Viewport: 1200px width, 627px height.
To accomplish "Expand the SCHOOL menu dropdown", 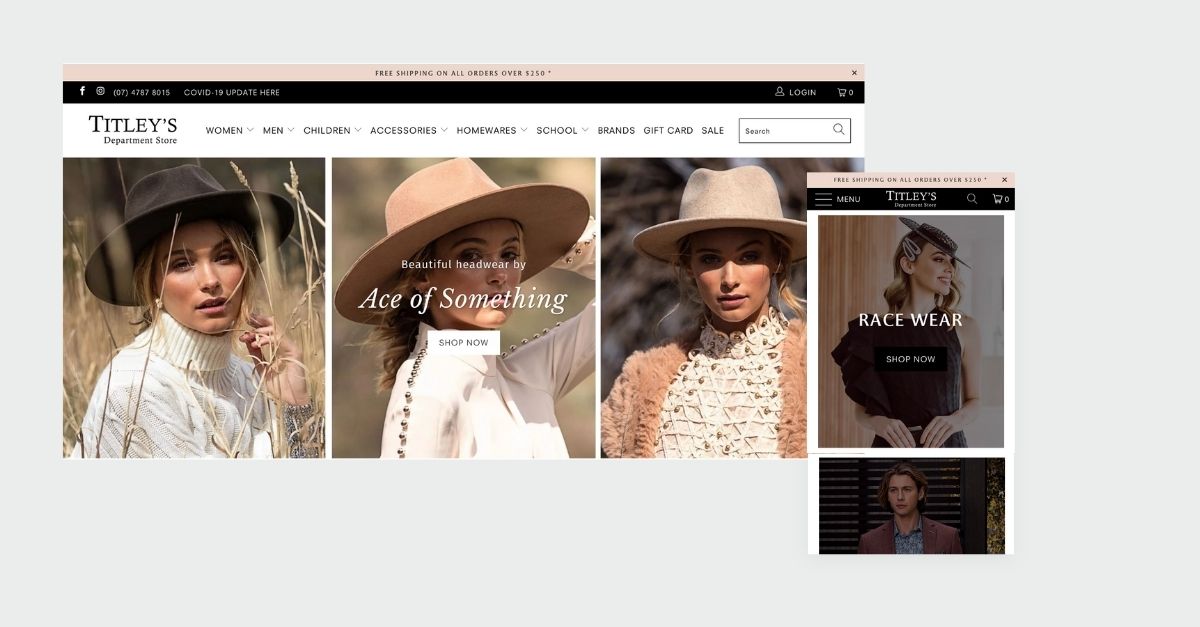I will coord(562,130).
